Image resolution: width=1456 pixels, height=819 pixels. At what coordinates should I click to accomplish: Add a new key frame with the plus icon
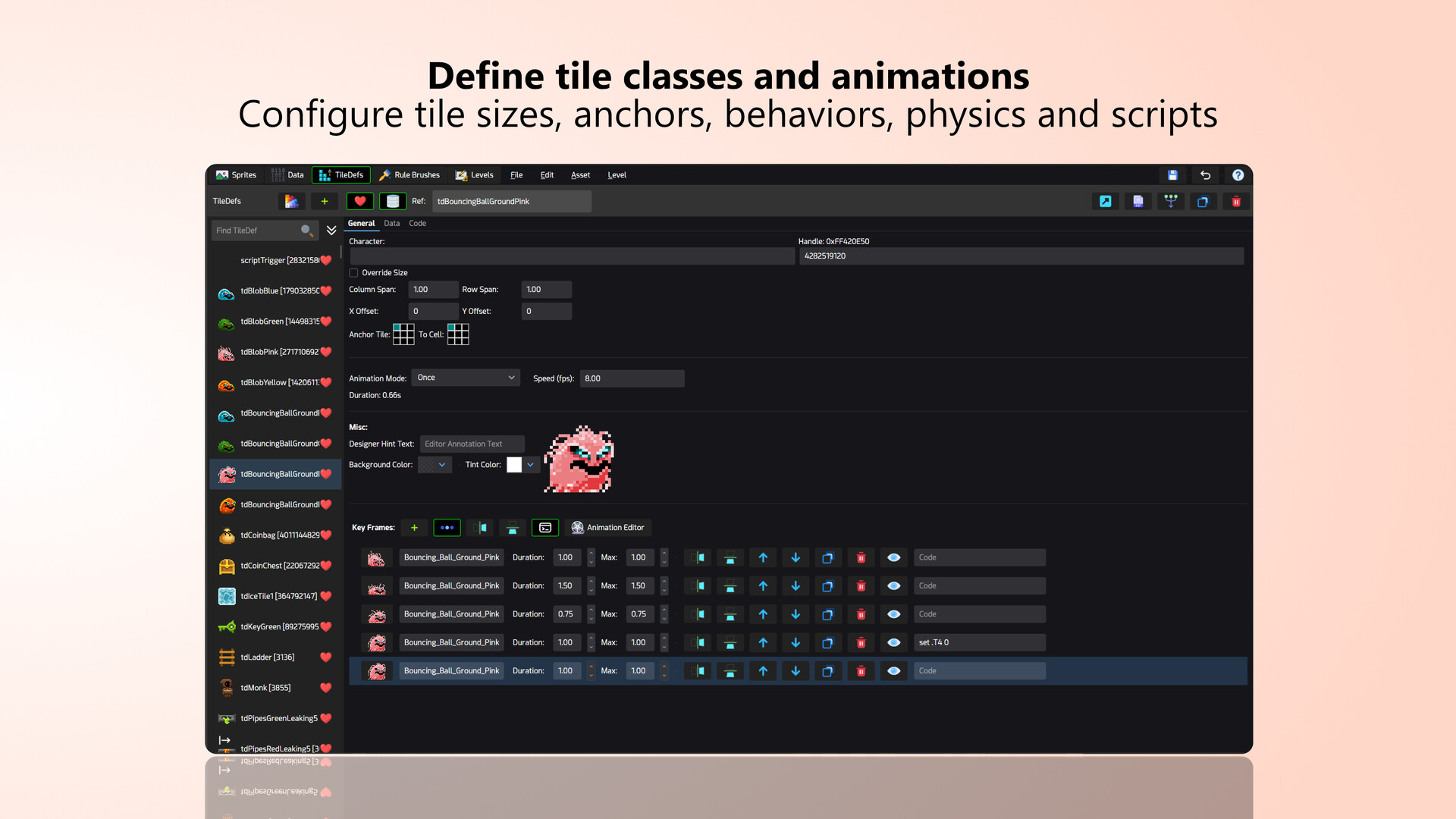[414, 528]
